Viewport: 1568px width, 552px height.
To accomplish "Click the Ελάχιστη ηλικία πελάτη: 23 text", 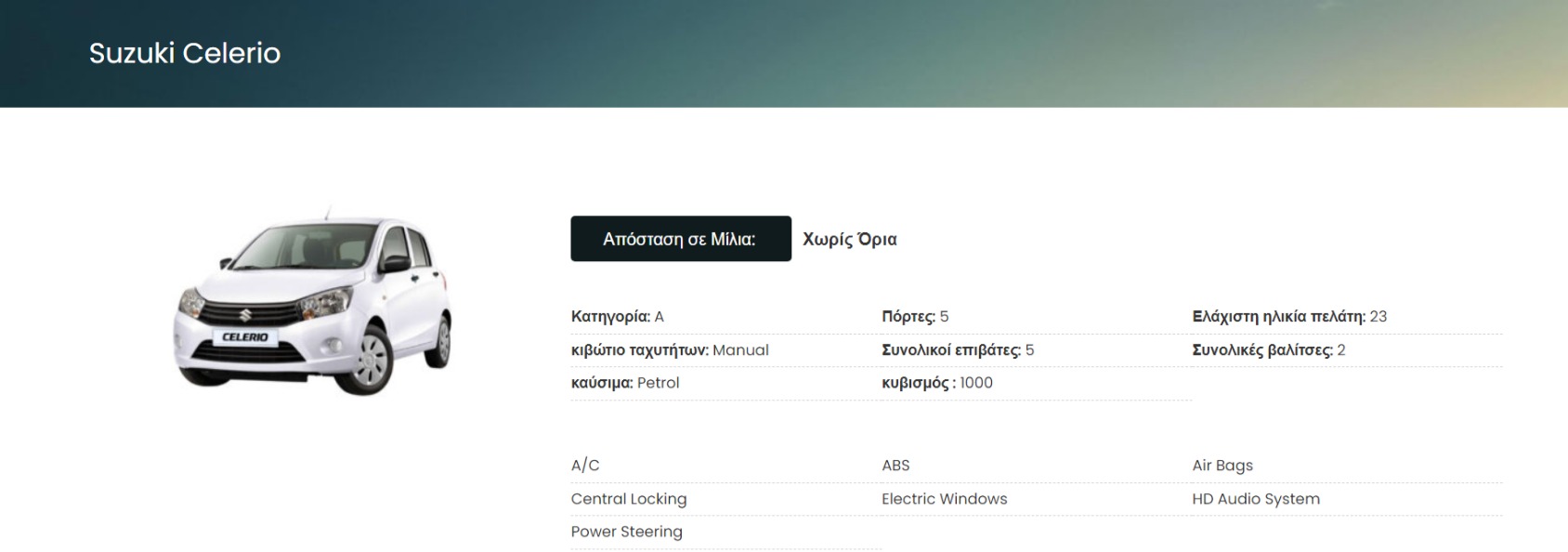I will coord(1289,317).
